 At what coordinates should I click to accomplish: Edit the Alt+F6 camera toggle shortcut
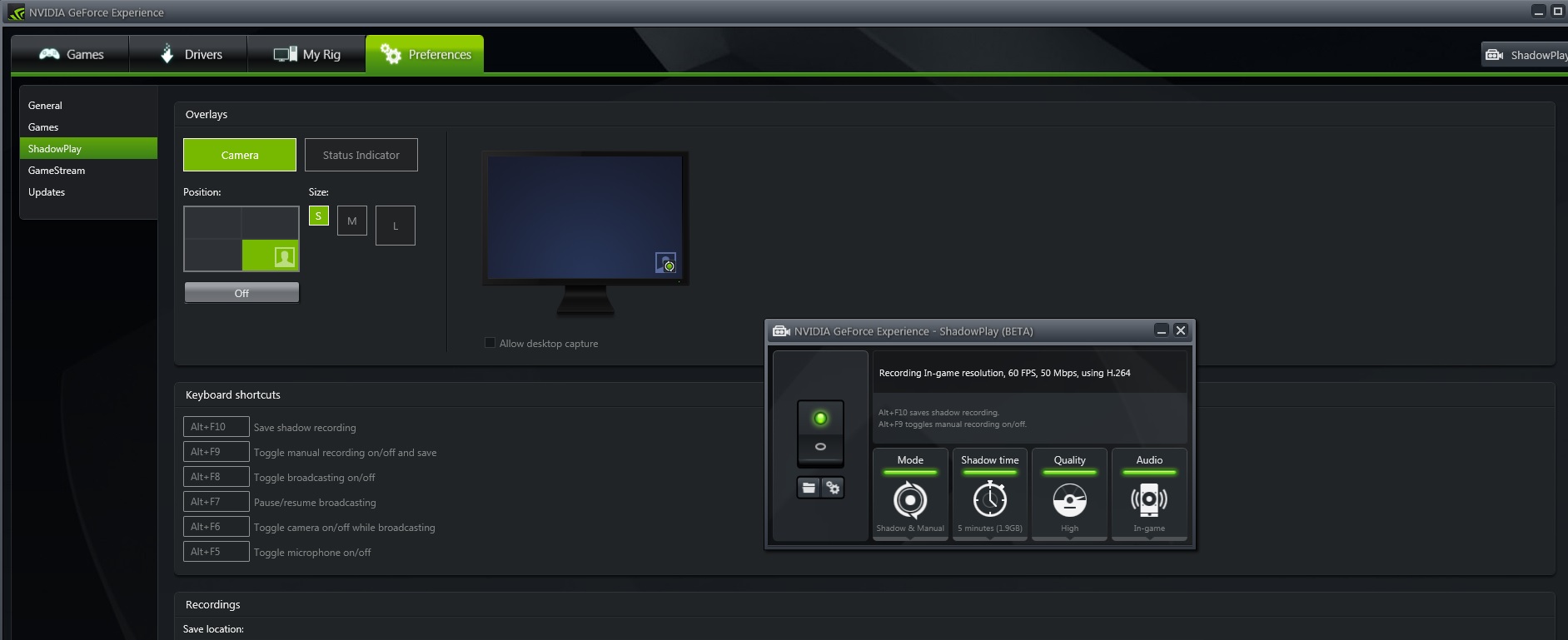coord(217,527)
